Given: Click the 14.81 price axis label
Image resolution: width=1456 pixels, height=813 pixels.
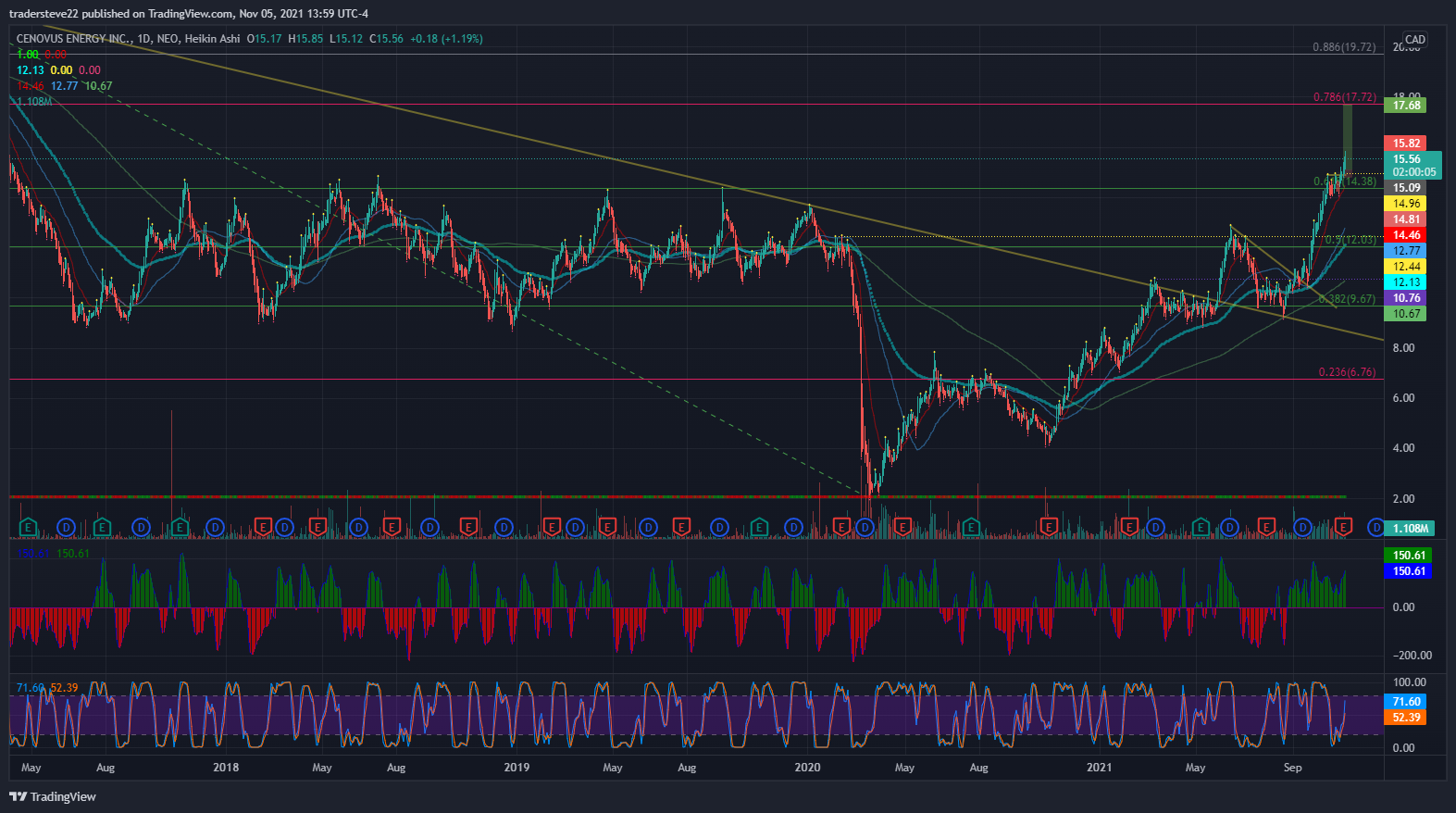Looking at the screenshot, I should [x=1405, y=219].
